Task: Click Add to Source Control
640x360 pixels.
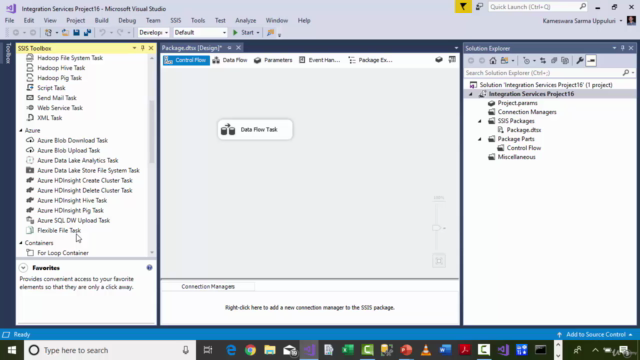Action: click(595, 335)
